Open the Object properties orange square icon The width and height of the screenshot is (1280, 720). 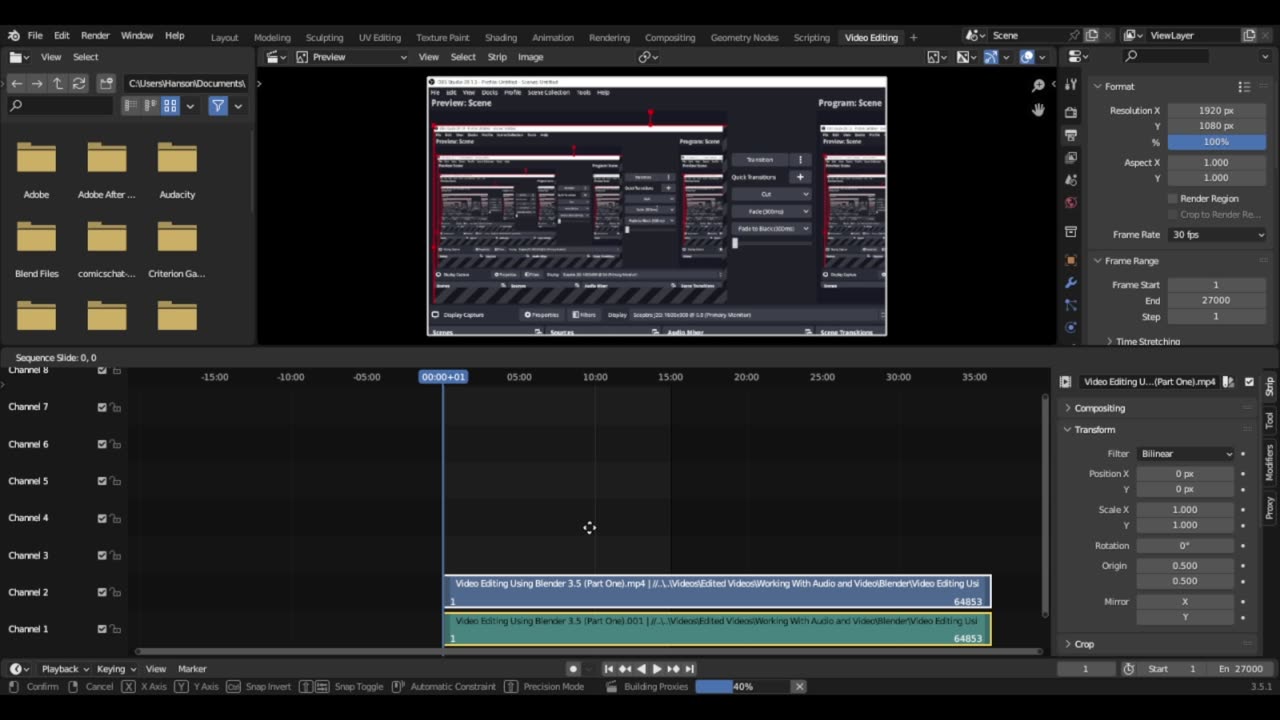pyautogui.click(x=1071, y=260)
